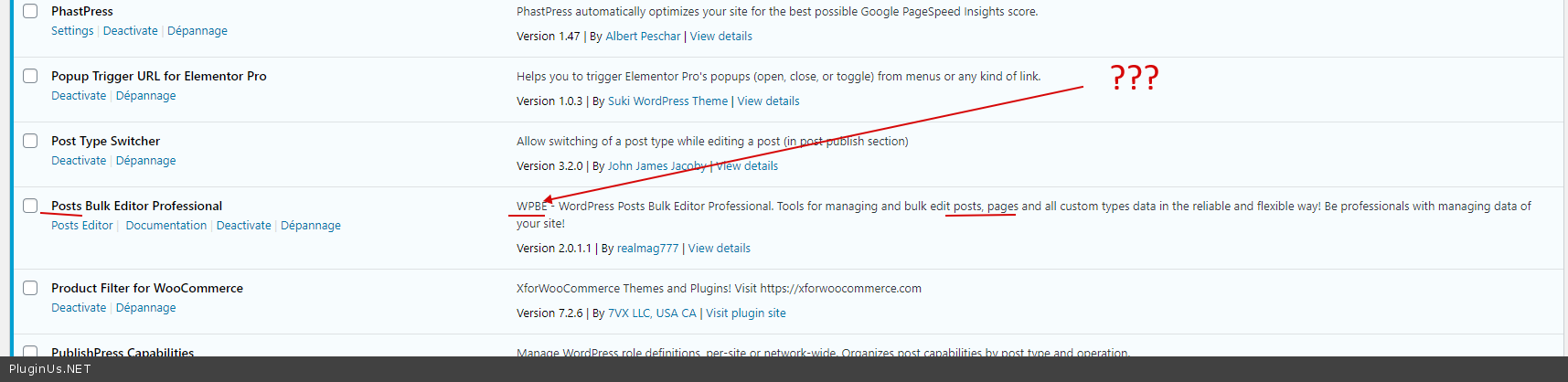Open 7VX LLC, USA CA author link
Image resolution: width=1568 pixels, height=382 pixels.
click(x=652, y=313)
